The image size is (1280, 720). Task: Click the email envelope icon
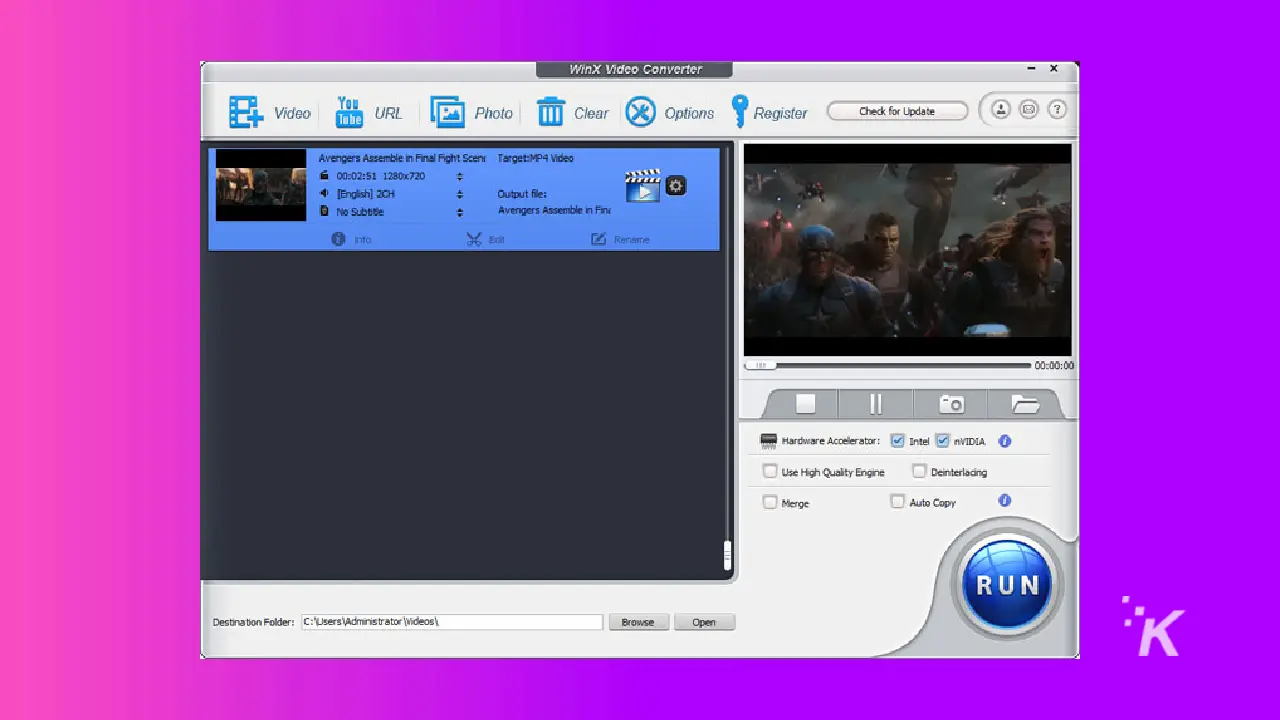1028,110
